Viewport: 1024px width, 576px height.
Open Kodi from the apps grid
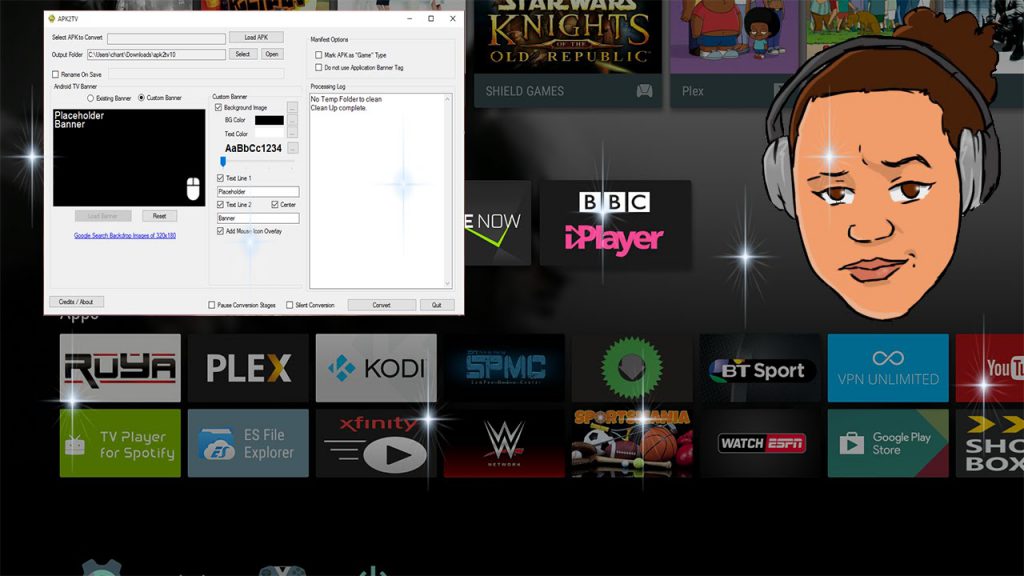click(375, 368)
